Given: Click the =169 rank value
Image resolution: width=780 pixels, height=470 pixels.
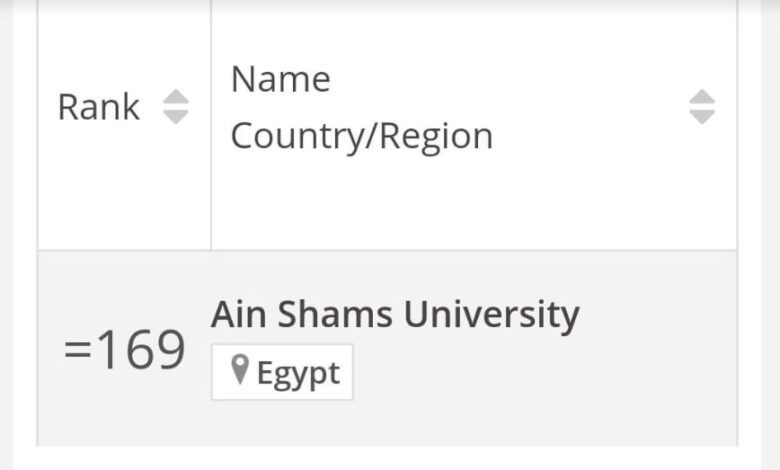Looking at the screenshot, I should (x=125, y=350).
